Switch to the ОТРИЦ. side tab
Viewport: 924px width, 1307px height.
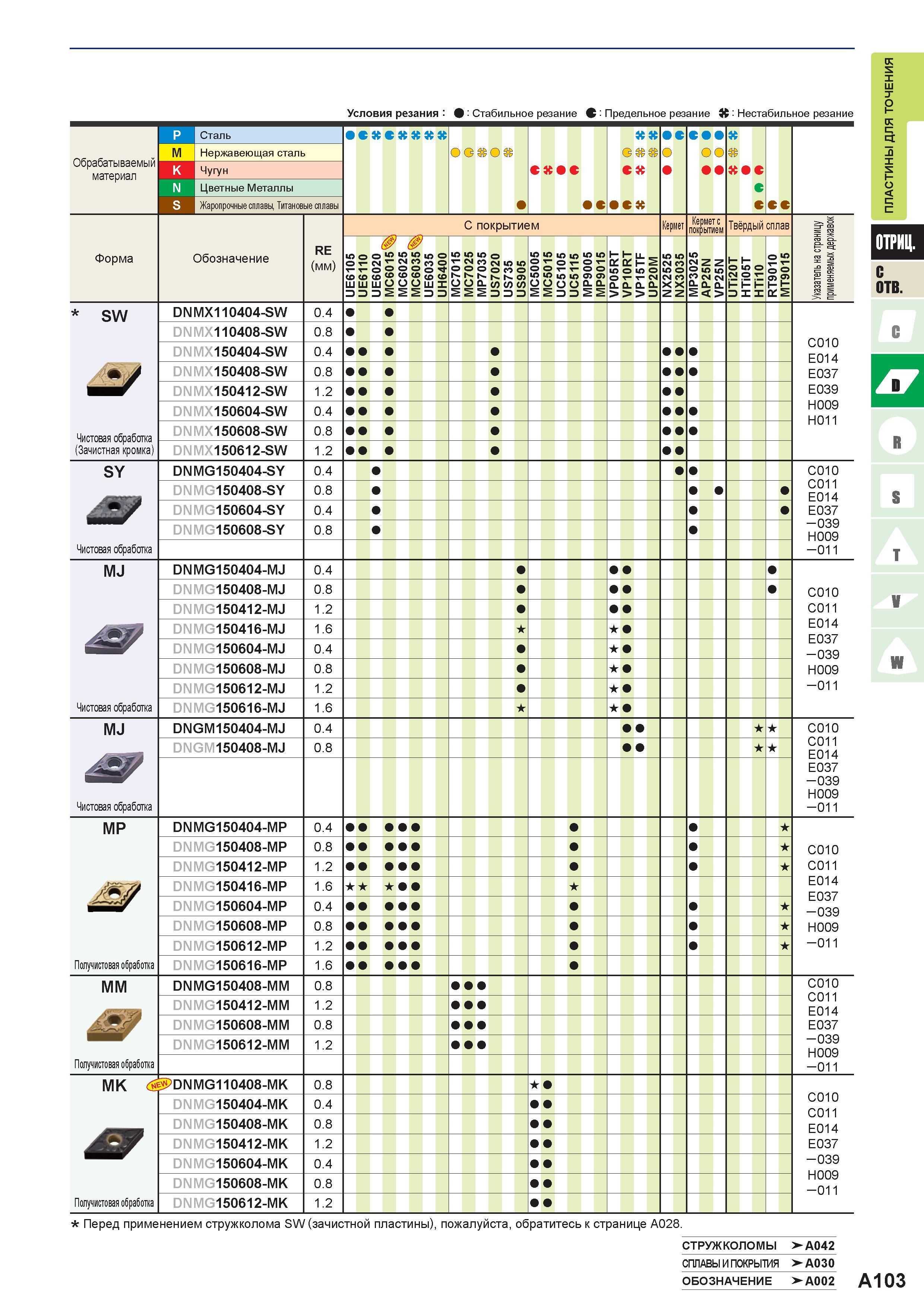(x=897, y=243)
